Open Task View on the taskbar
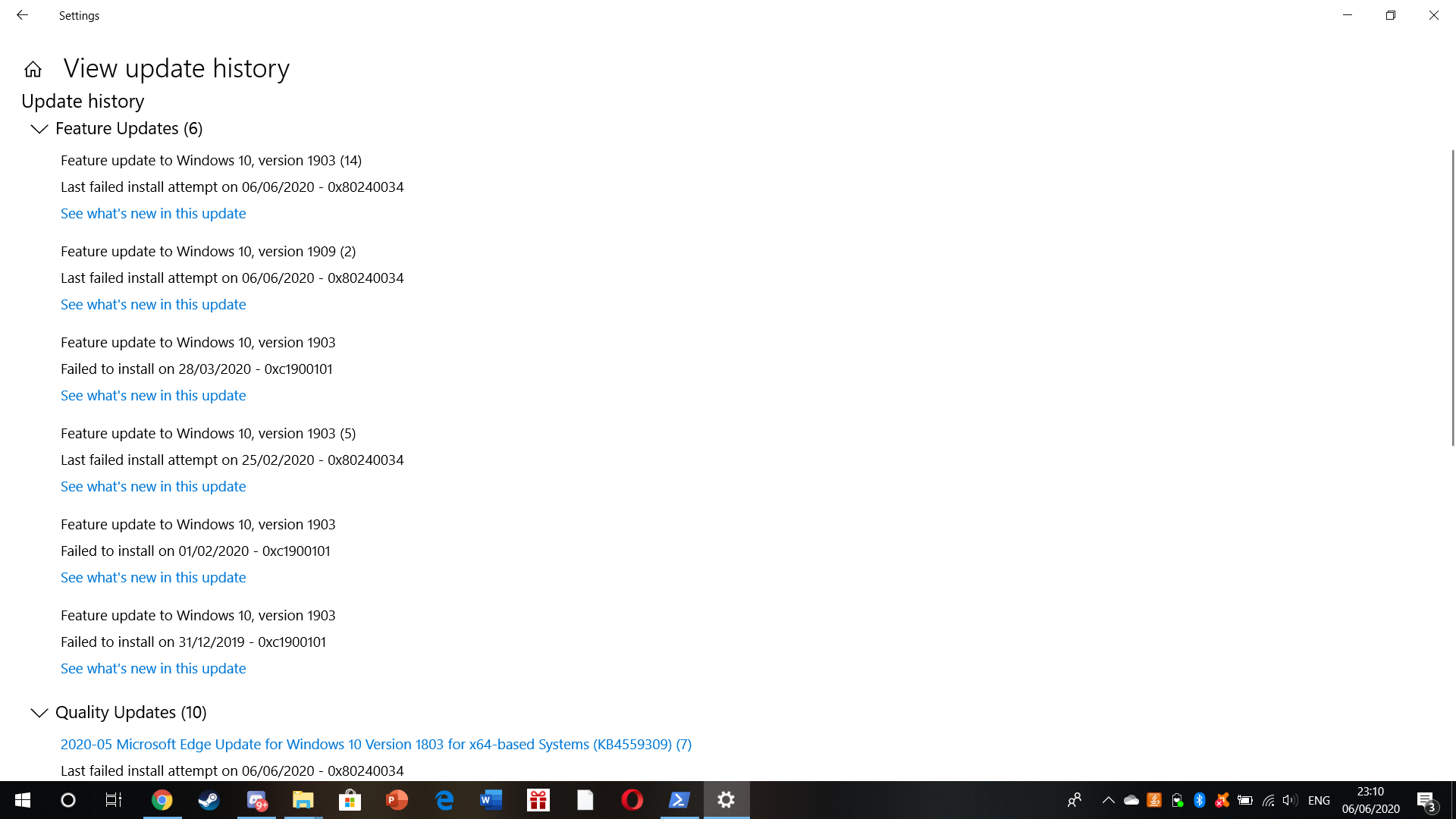The height and width of the screenshot is (819, 1456). click(x=114, y=800)
